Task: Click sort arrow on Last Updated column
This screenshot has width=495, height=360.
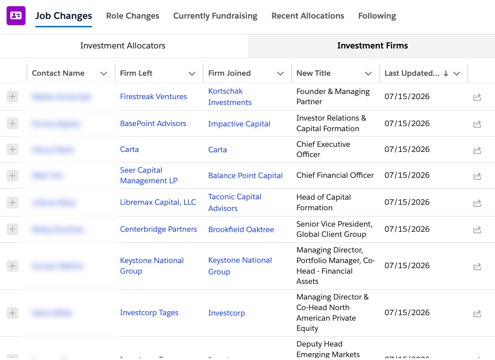Action: pyautogui.click(x=446, y=73)
